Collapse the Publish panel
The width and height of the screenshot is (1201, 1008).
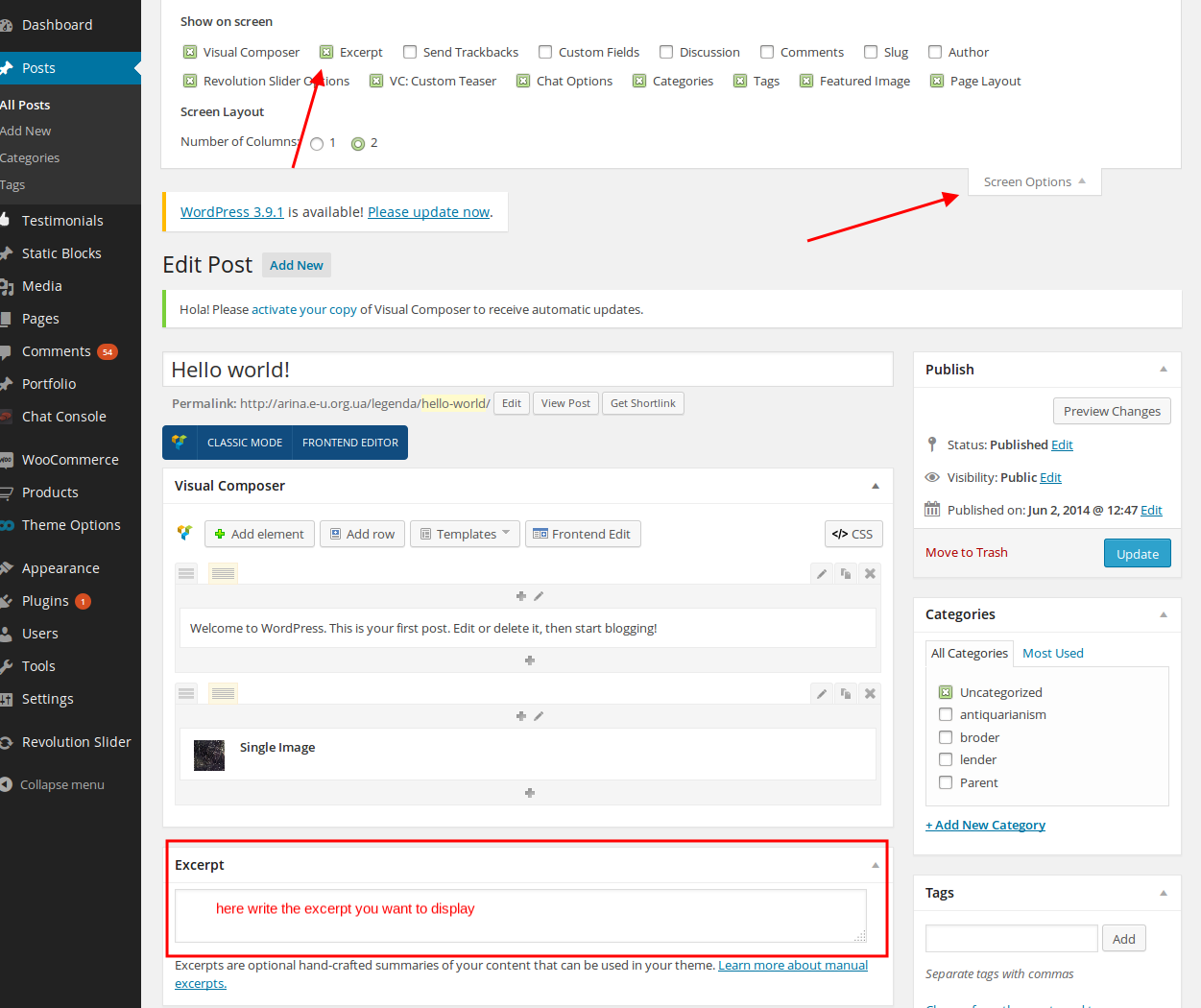click(x=1164, y=370)
